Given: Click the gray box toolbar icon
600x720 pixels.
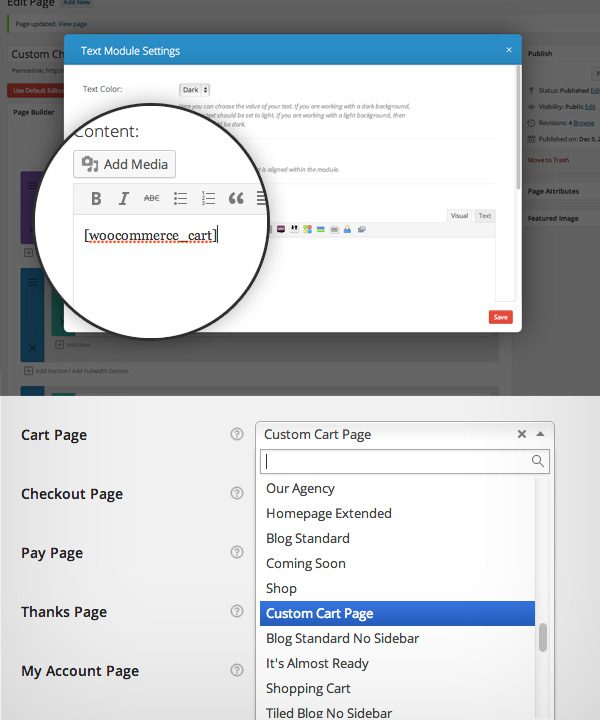Looking at the screenshot, I should click(334, 229).
